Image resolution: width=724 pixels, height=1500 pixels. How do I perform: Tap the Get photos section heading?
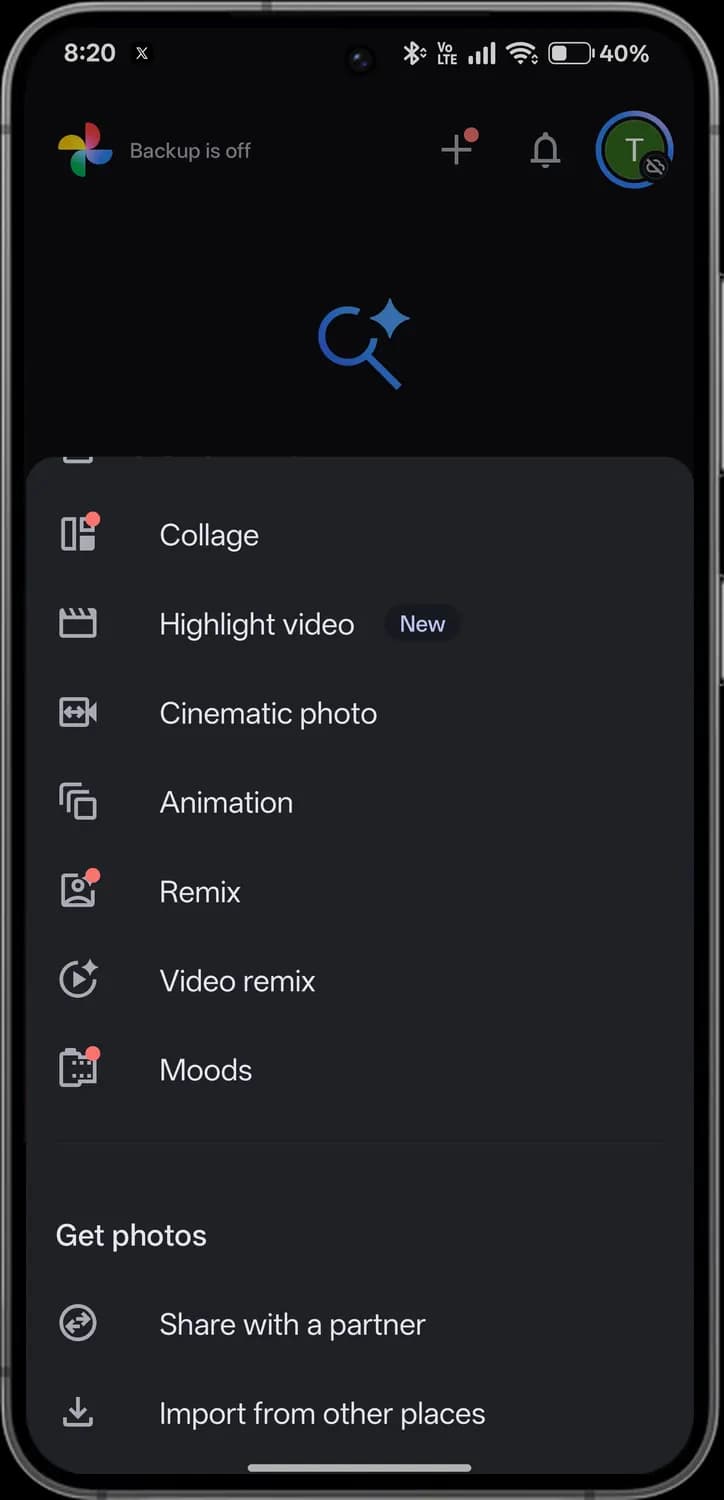point(131,1235)
